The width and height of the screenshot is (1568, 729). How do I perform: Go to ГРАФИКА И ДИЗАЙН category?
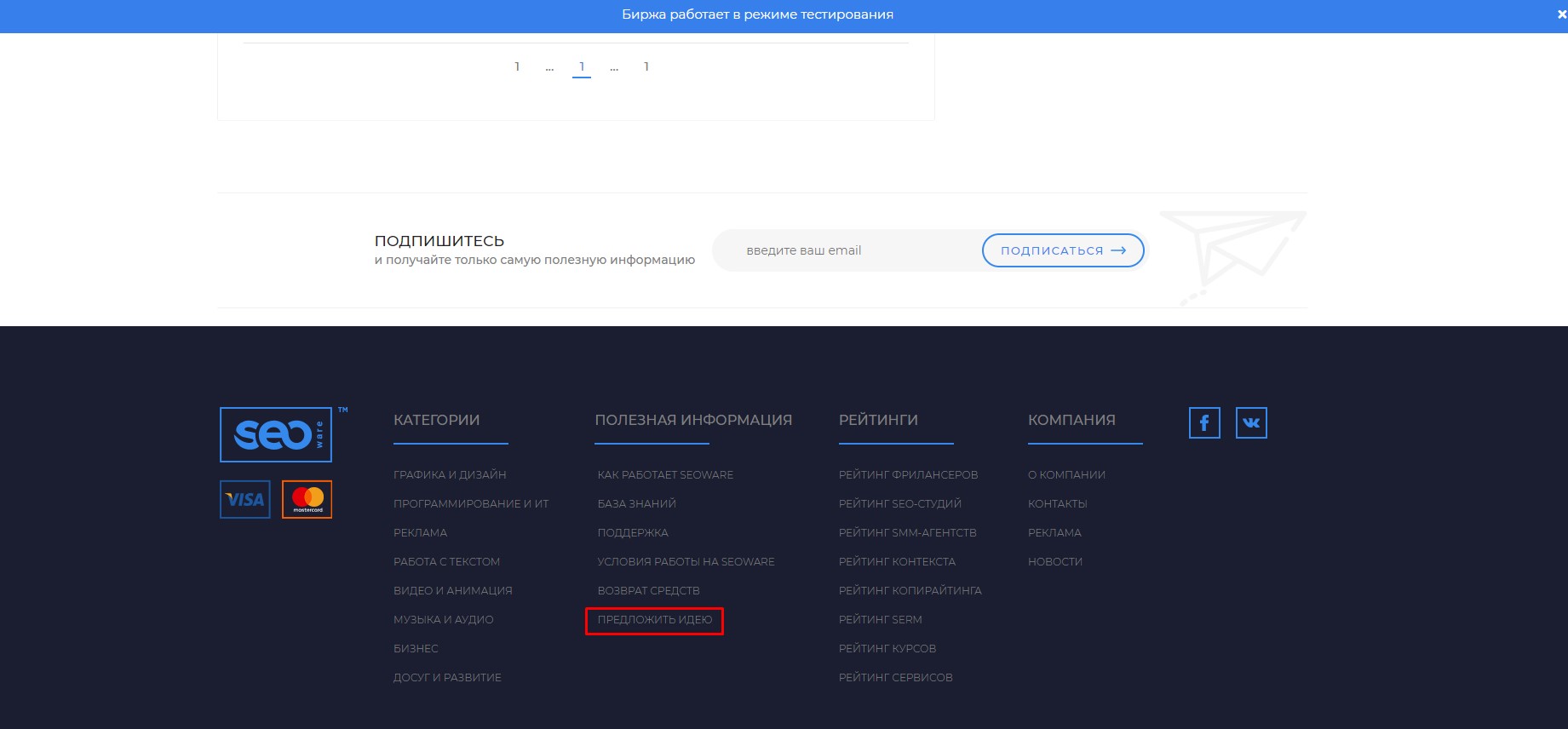[x=450, y=475]
